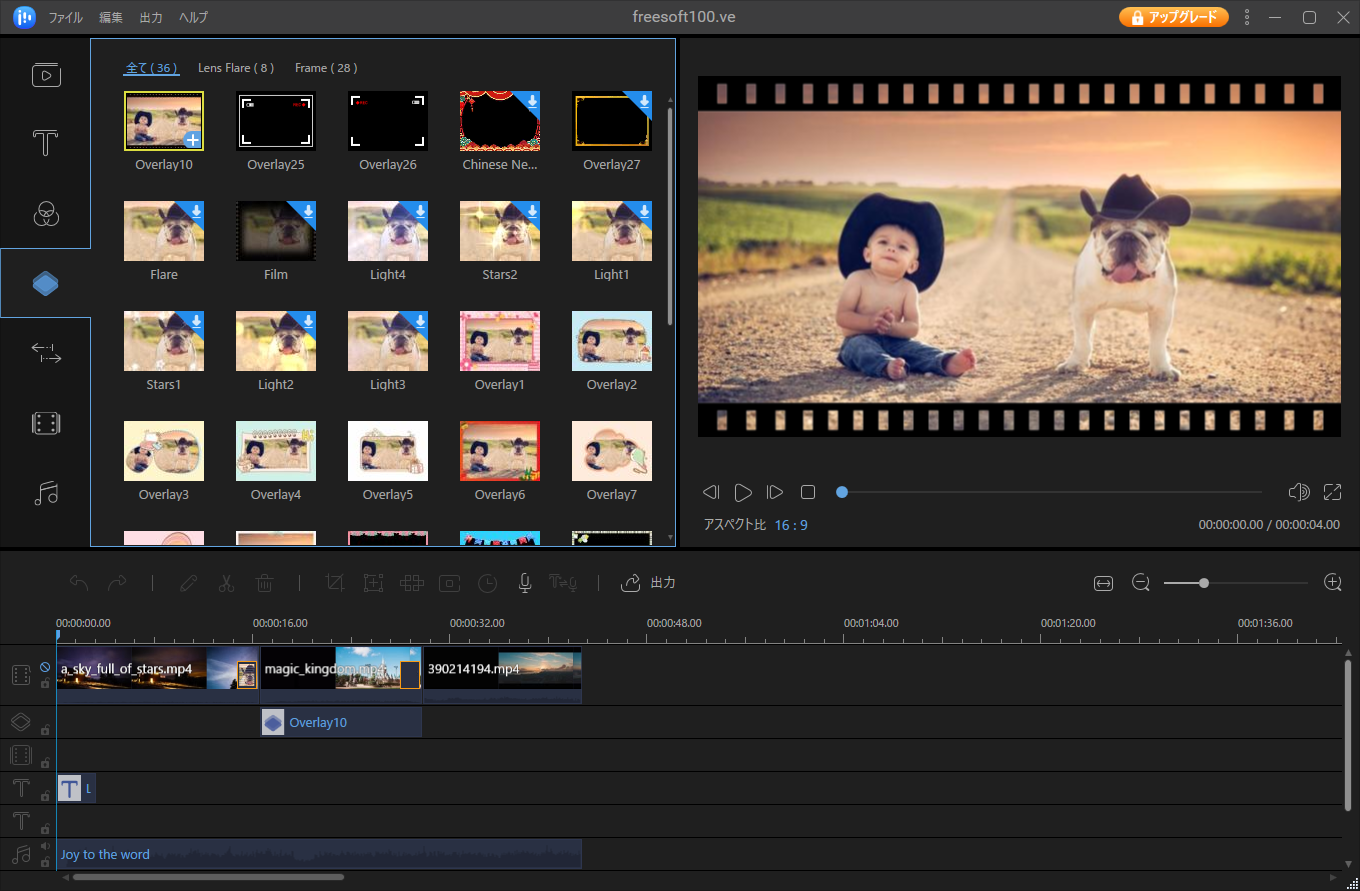Viewport: 1360px width, 891px height.
Task: Open the speech and text converter tool
Action: click(x=565, y=583)
